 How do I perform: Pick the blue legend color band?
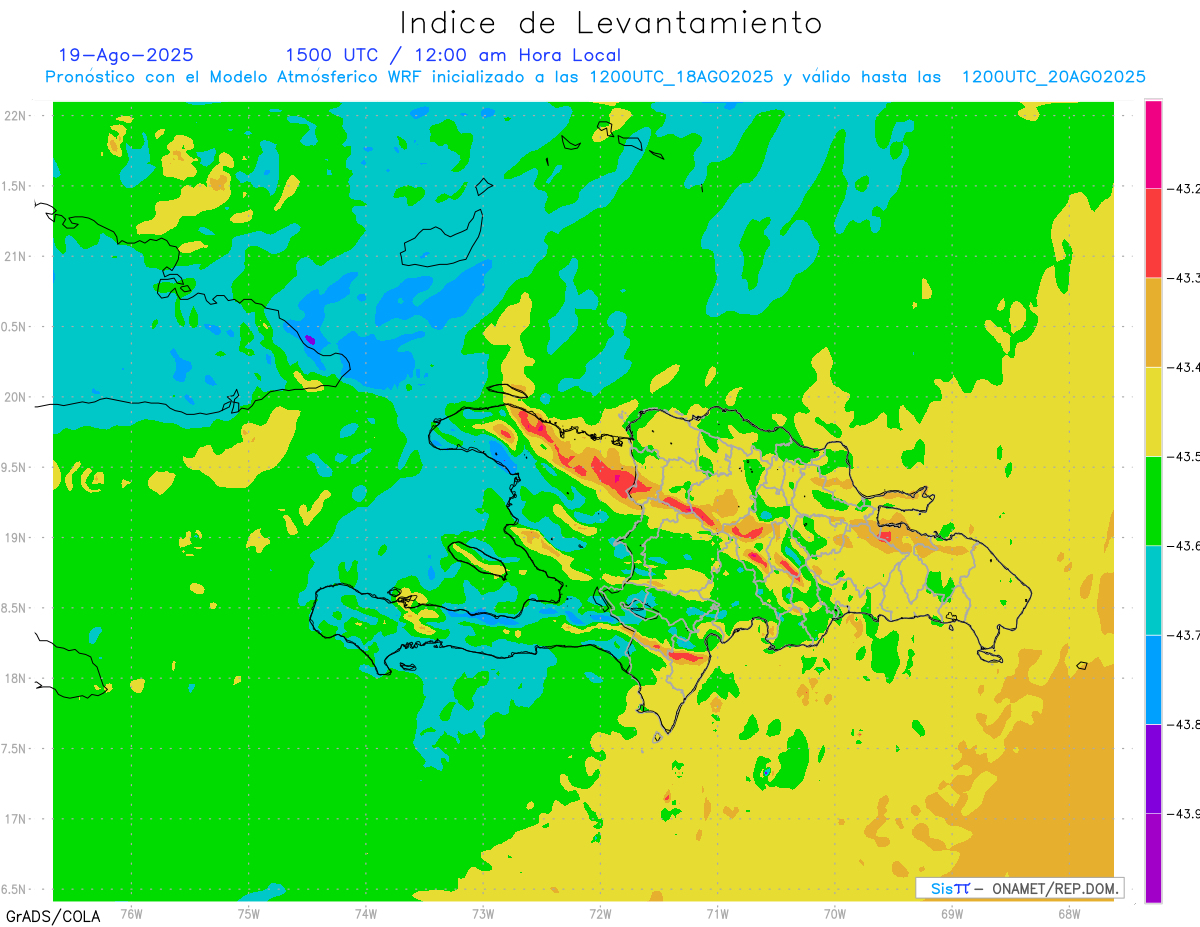1153,679
